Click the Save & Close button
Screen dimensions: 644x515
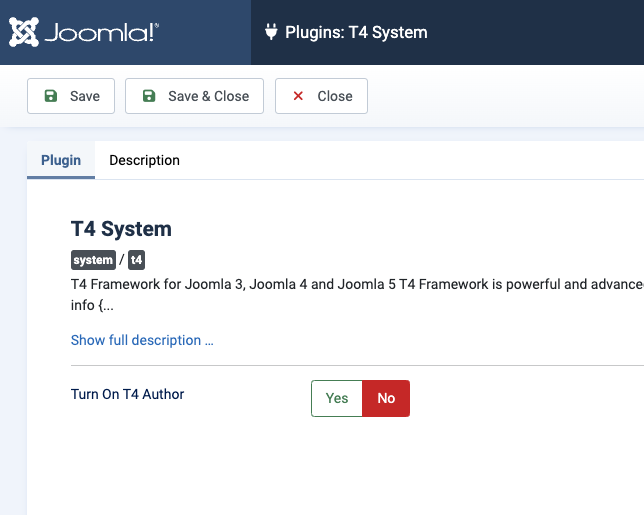pos(194,96)
